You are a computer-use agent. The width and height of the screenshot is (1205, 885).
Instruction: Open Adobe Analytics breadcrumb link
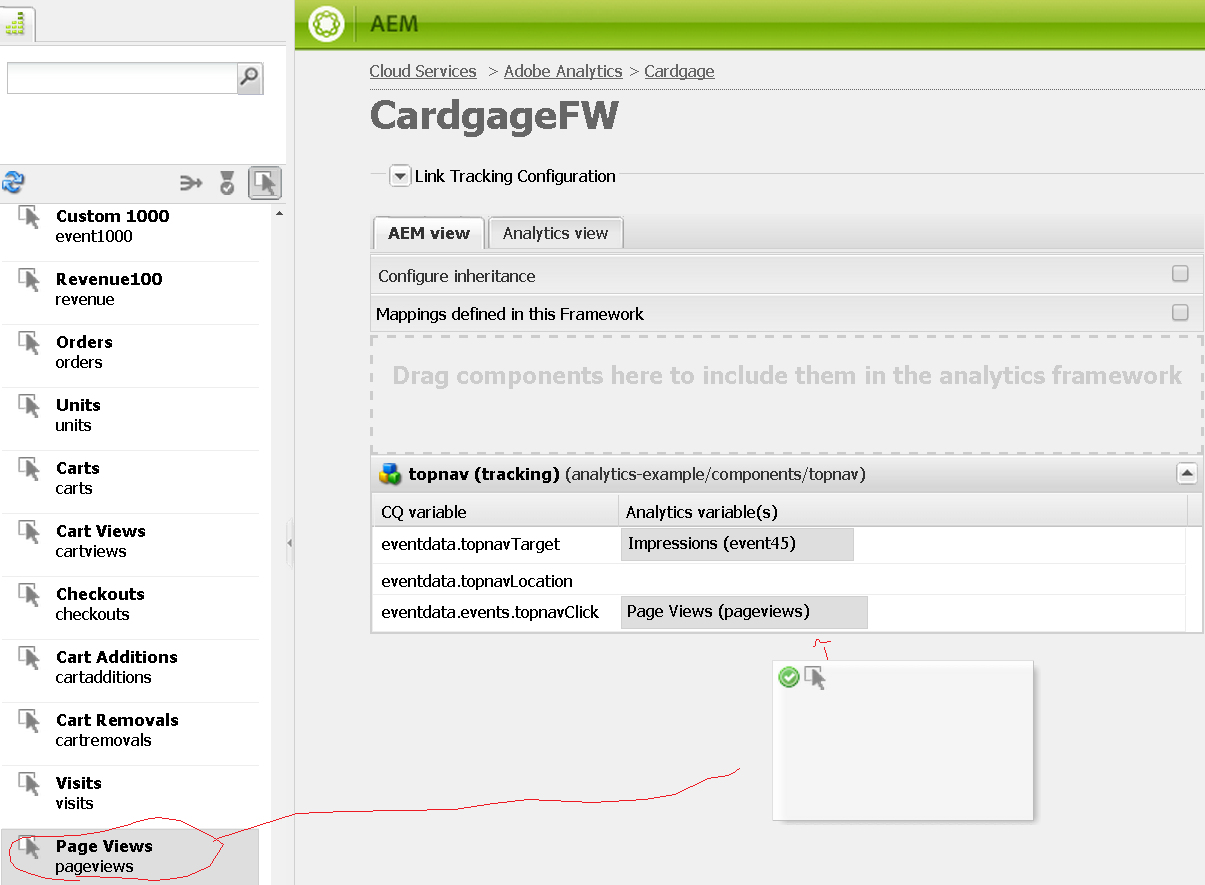(x=563, y=71)
